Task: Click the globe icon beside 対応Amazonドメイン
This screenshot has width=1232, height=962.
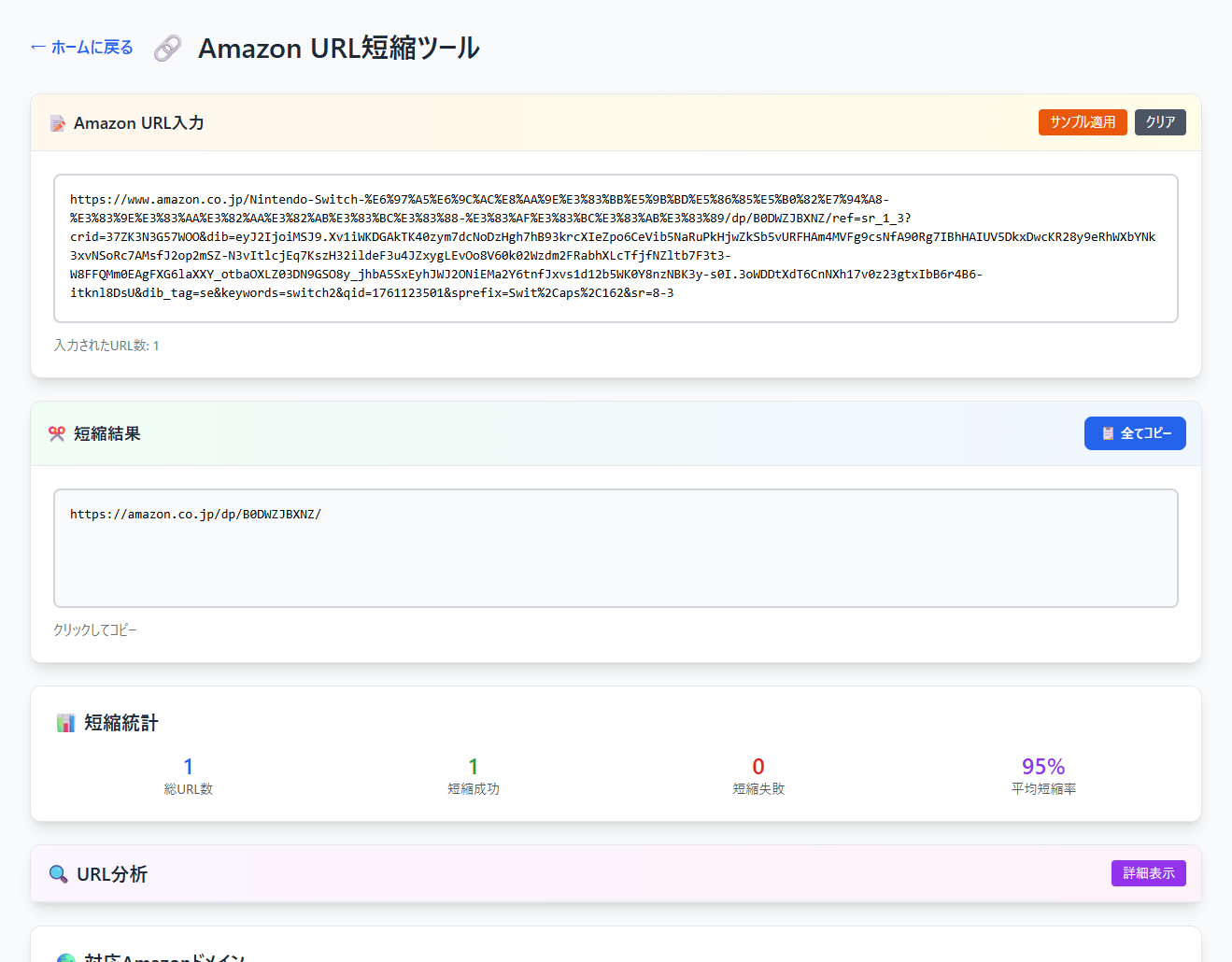Action: tap(65, 956)
